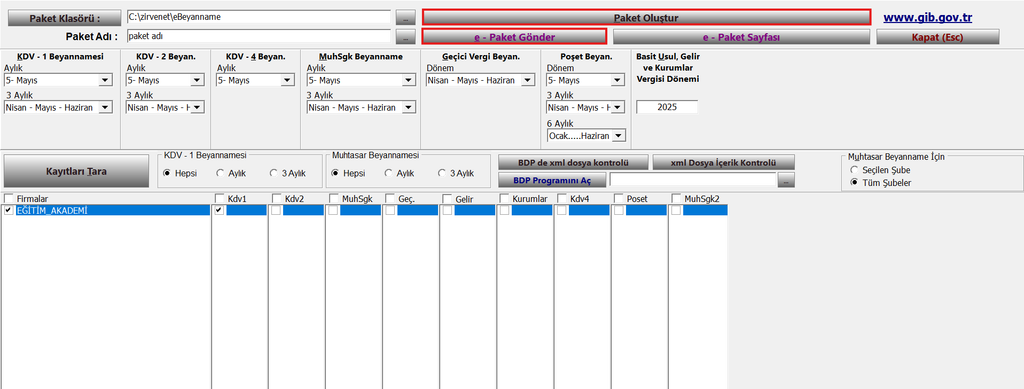Open e - Paket Sayfası
Screen dimensions: 1024x389
741,37
